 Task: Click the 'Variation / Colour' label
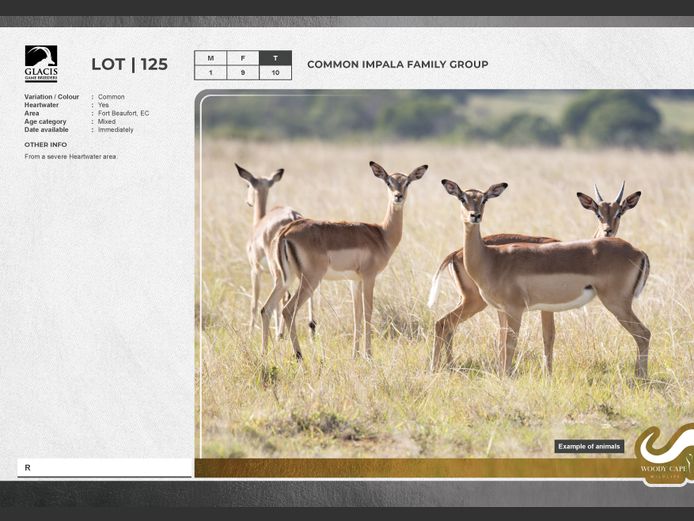point(52,96)
